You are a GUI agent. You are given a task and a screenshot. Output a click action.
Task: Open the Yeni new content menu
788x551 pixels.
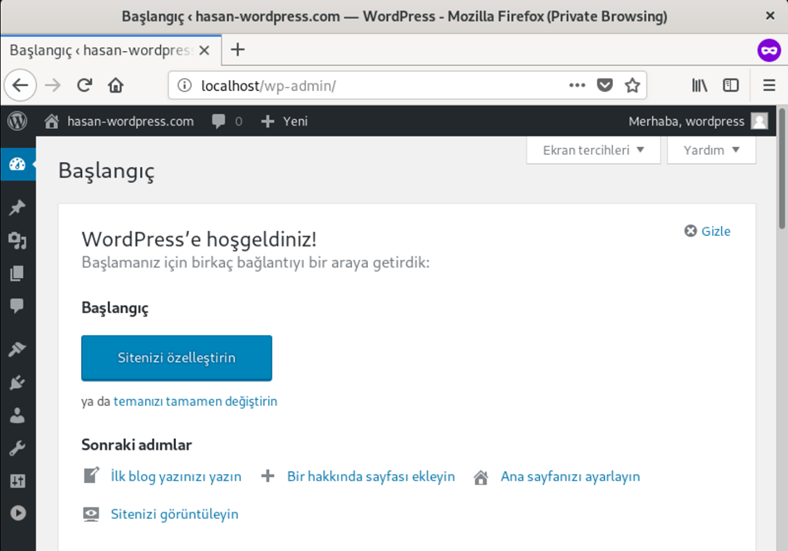tap(284, 121)
